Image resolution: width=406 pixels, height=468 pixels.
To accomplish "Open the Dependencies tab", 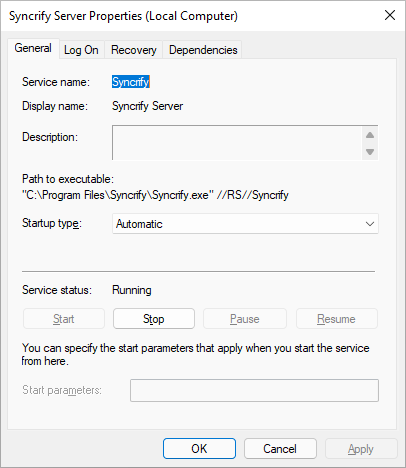I will (203, 50).
